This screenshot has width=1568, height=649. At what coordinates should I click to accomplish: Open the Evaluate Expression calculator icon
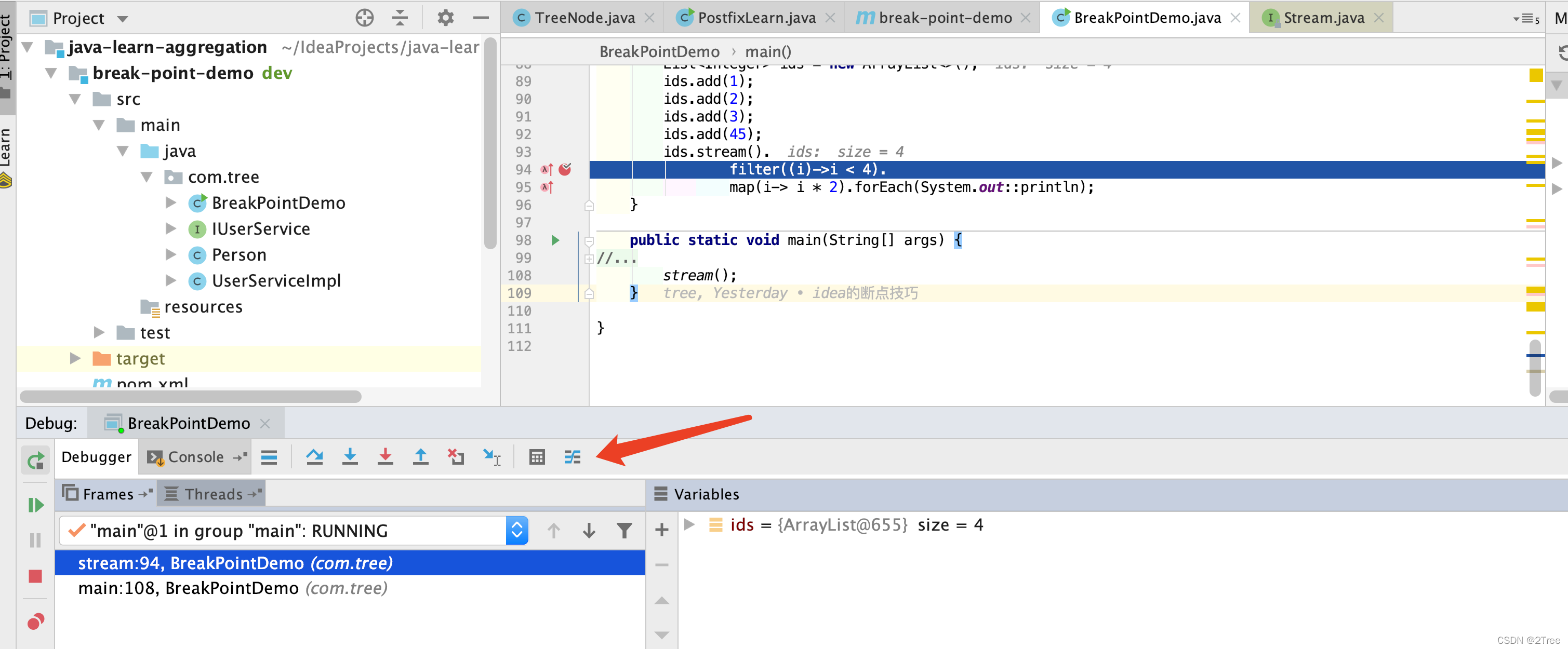(536, 457)
